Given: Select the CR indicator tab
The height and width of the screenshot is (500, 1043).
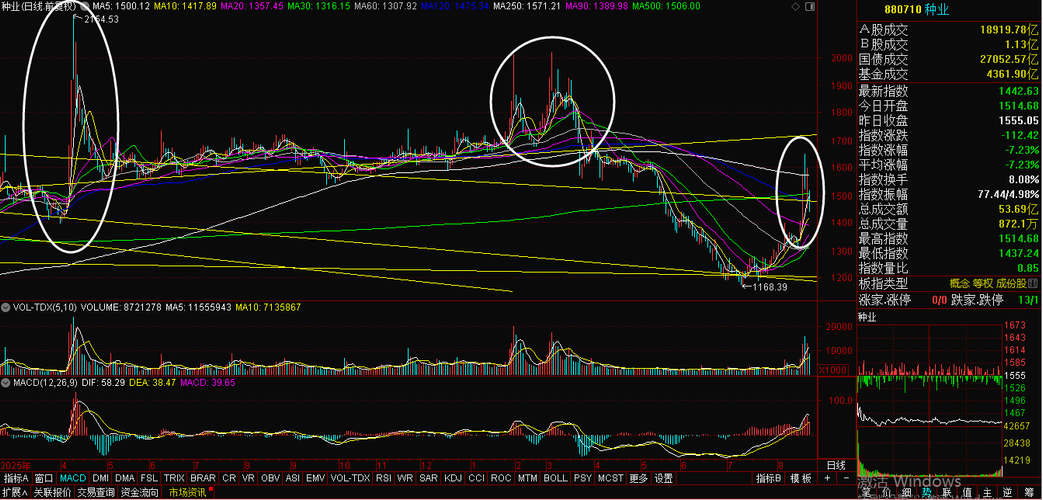Looking at the screenshot, I should [229, 478].
